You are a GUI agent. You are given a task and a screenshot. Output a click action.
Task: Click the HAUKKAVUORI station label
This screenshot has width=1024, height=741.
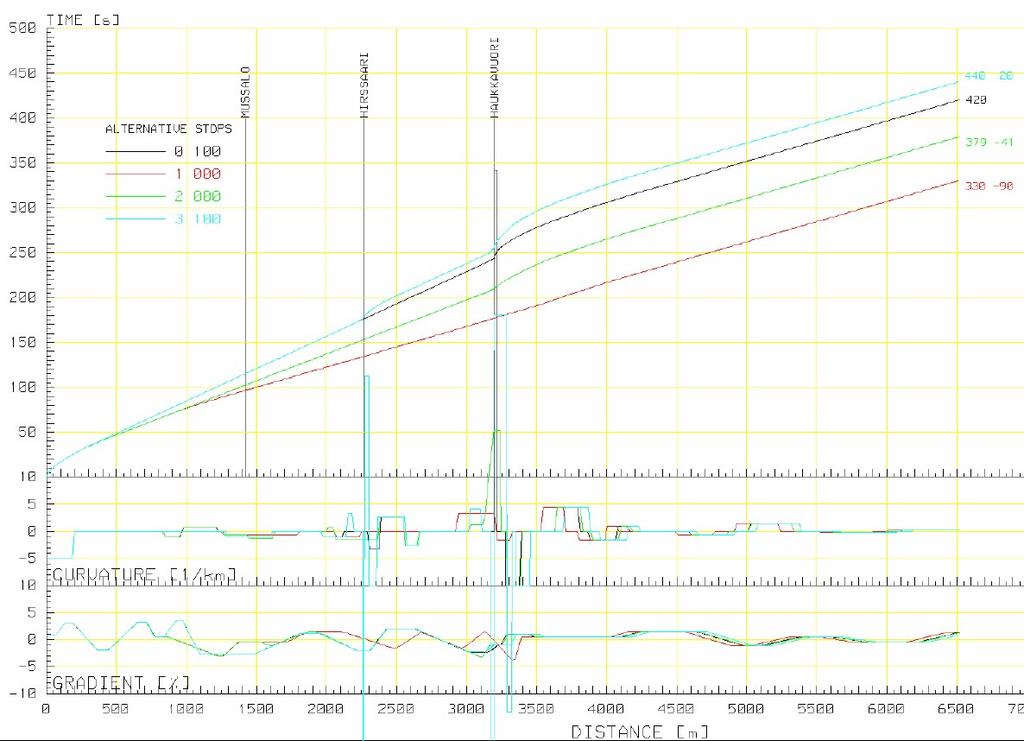coord(495,78)
